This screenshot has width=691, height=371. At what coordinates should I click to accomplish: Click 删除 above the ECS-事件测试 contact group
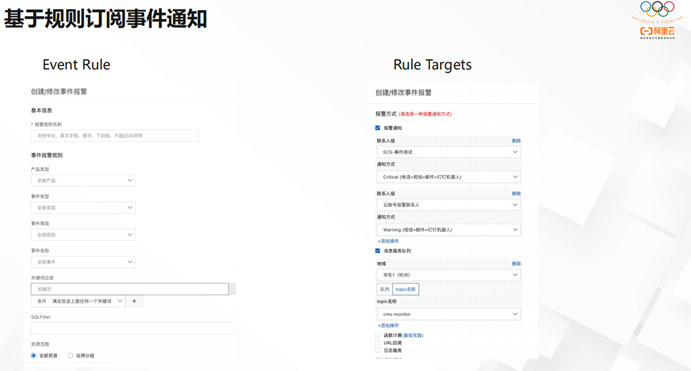point(516,141)
